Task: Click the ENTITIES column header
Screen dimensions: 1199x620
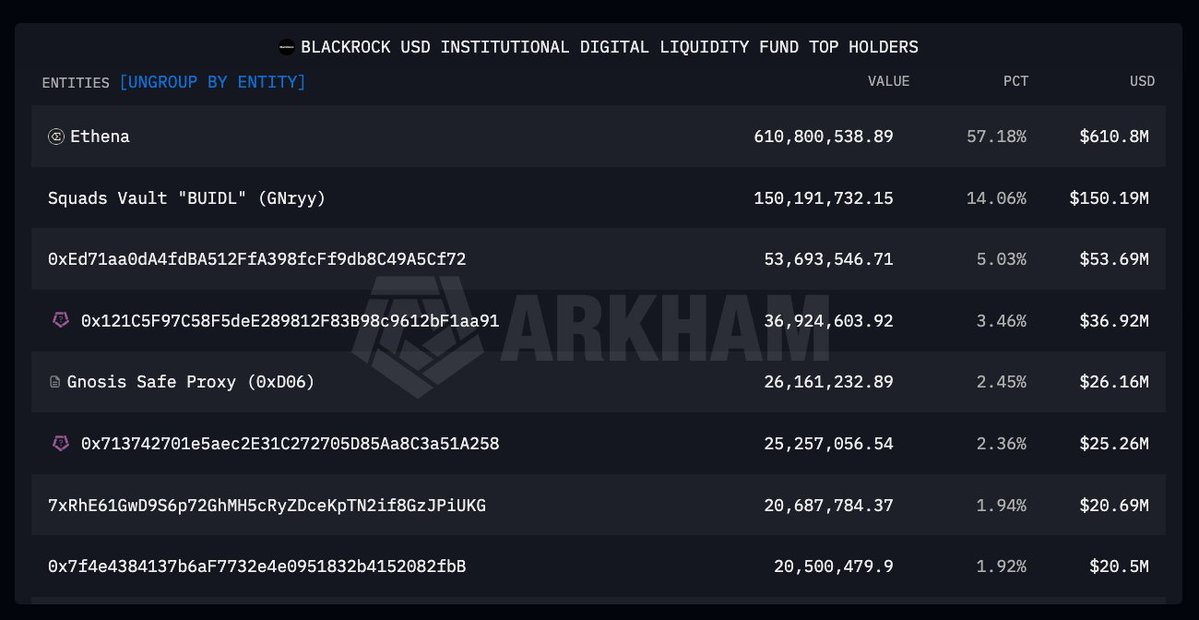Action: 75,83
